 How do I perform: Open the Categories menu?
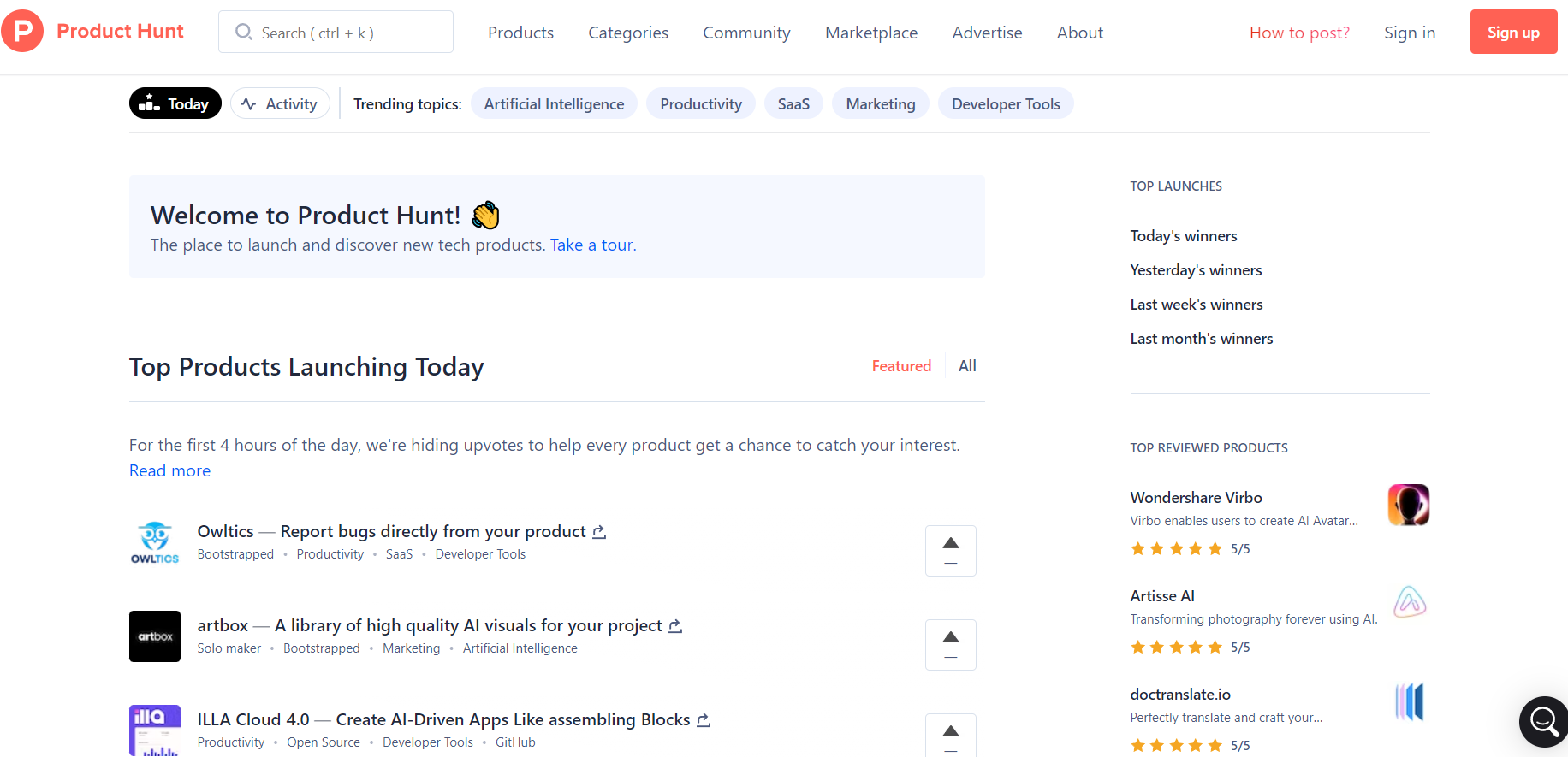[628, 33]
